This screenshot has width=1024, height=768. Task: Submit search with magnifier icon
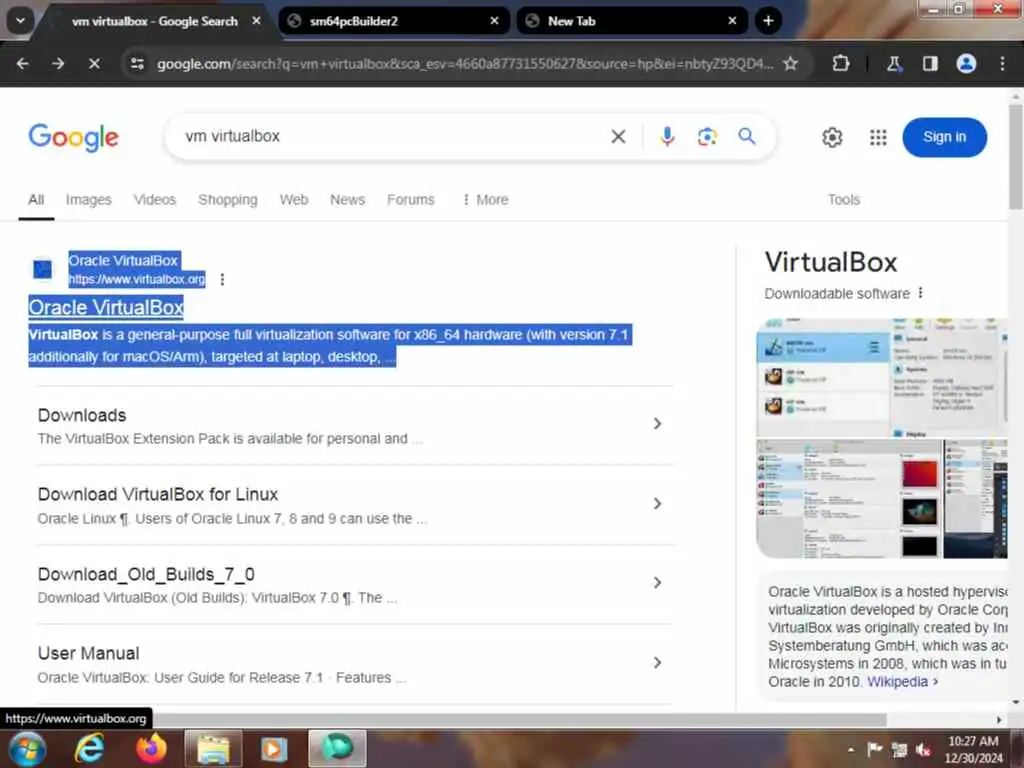(746, 136)
